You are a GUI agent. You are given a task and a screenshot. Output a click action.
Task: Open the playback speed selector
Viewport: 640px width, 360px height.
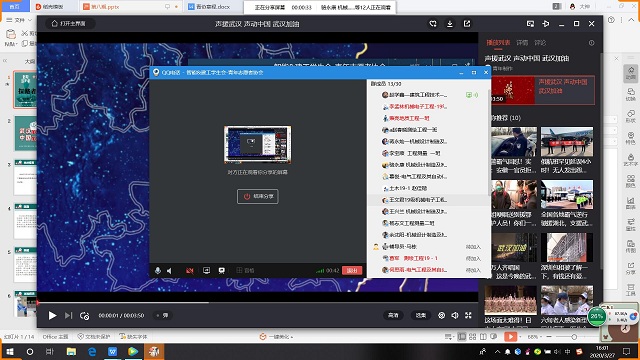[x=421, y=316]
